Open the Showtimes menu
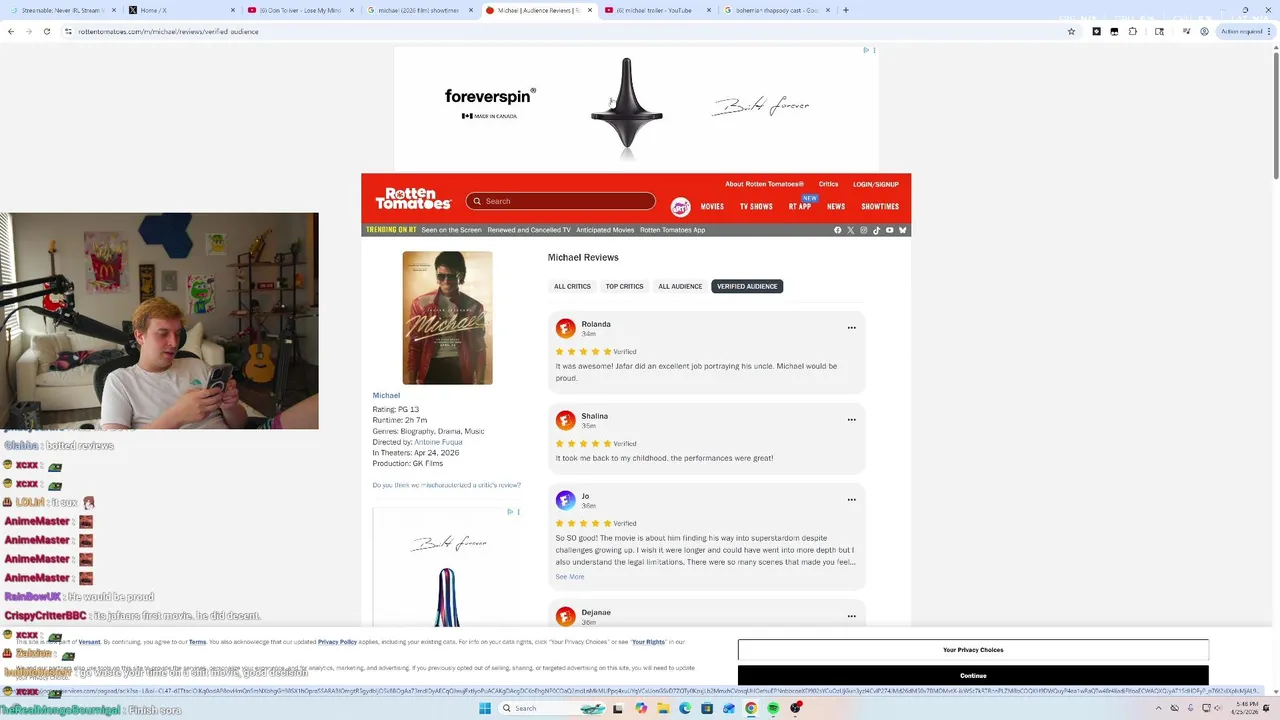The height and width of the screenshot is (720, 1280). tap(880, 207)
